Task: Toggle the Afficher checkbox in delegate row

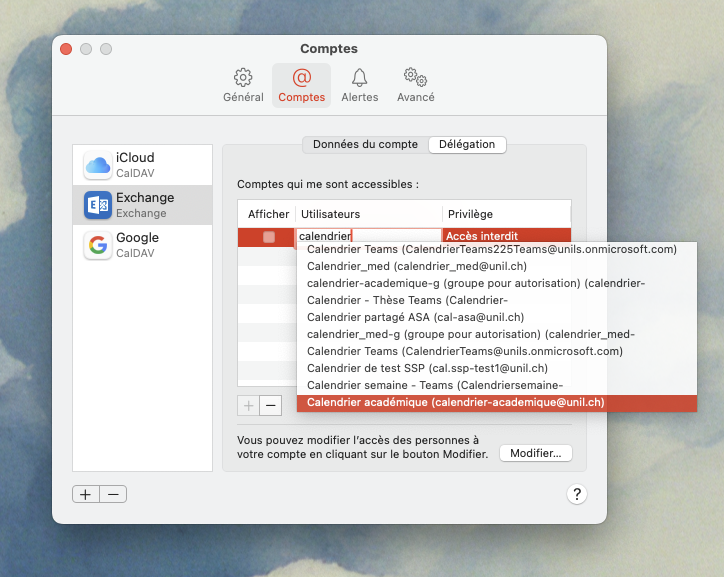Action: pos(268,237)
